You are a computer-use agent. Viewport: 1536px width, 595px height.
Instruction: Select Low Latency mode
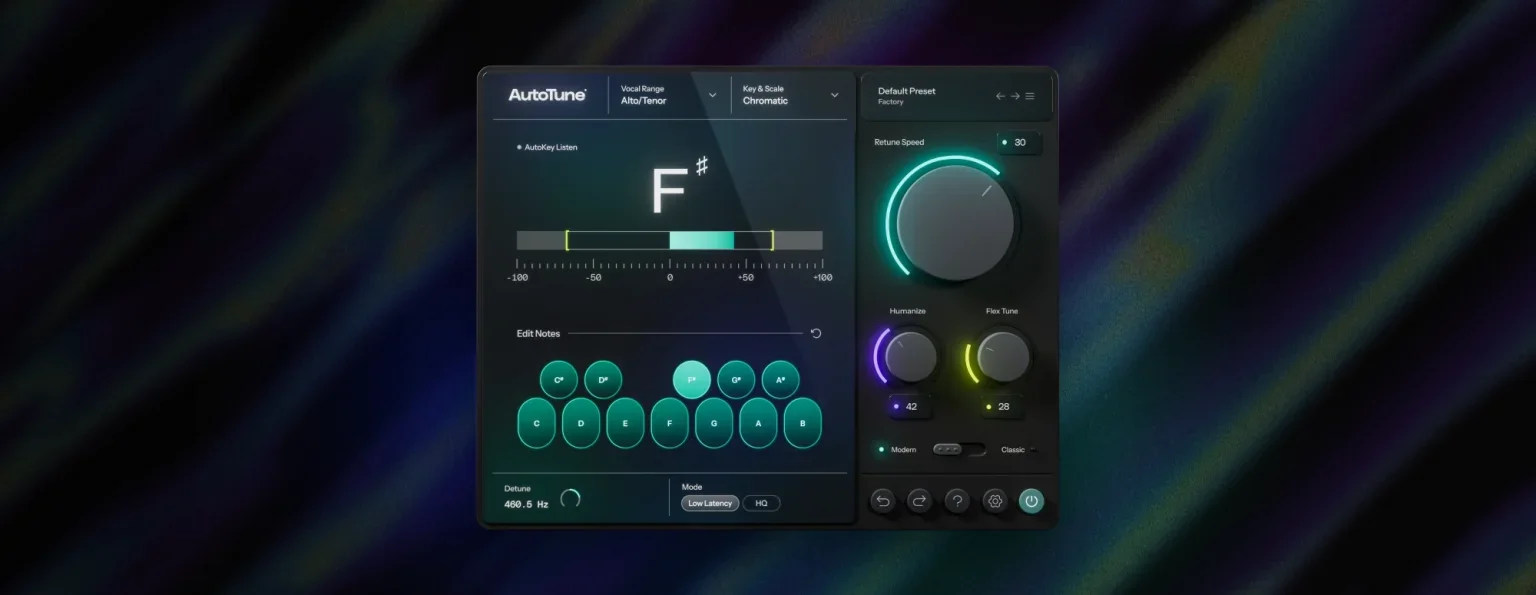(x=710, y=503)
